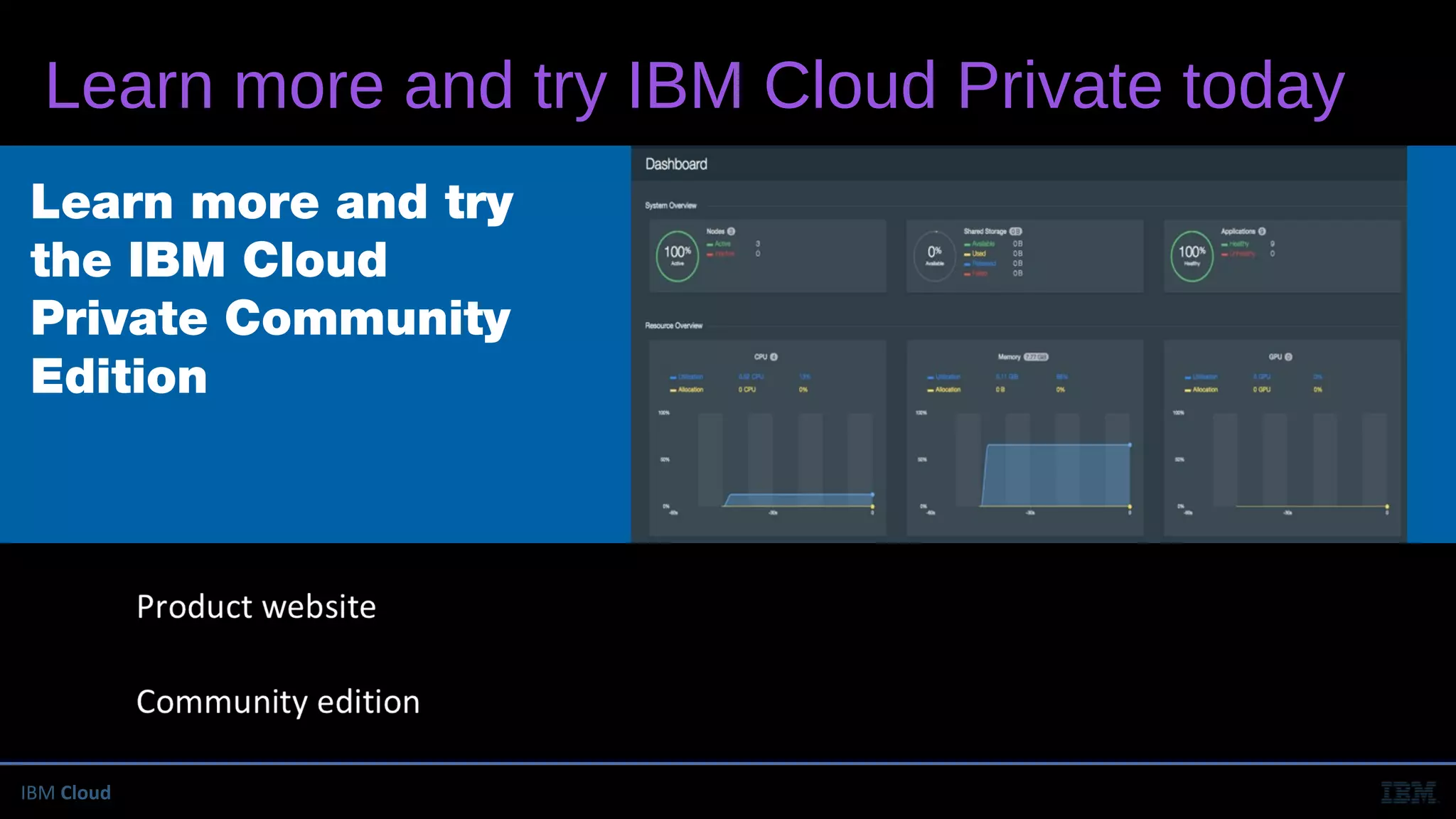This screenshot has width=1456, height=819.
Task: Click the GPU count badge icon
Action: (1288, 357)
